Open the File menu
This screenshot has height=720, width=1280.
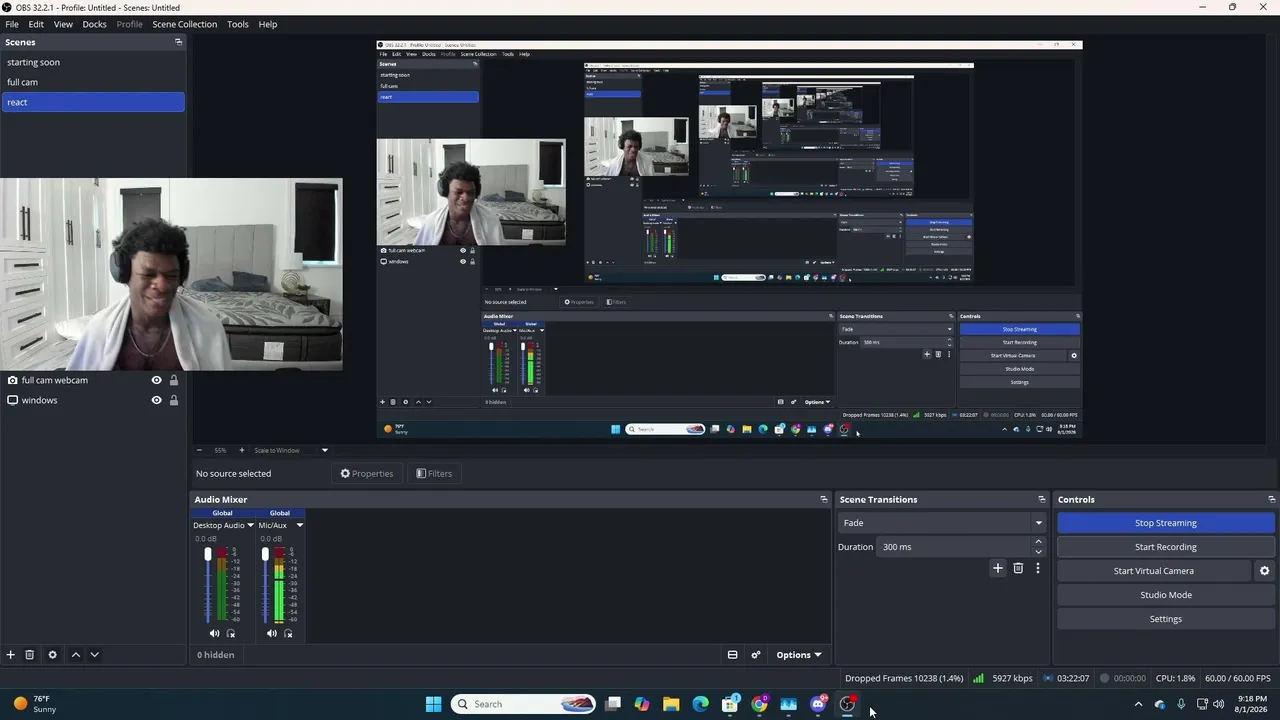click(x=12, y=24)
